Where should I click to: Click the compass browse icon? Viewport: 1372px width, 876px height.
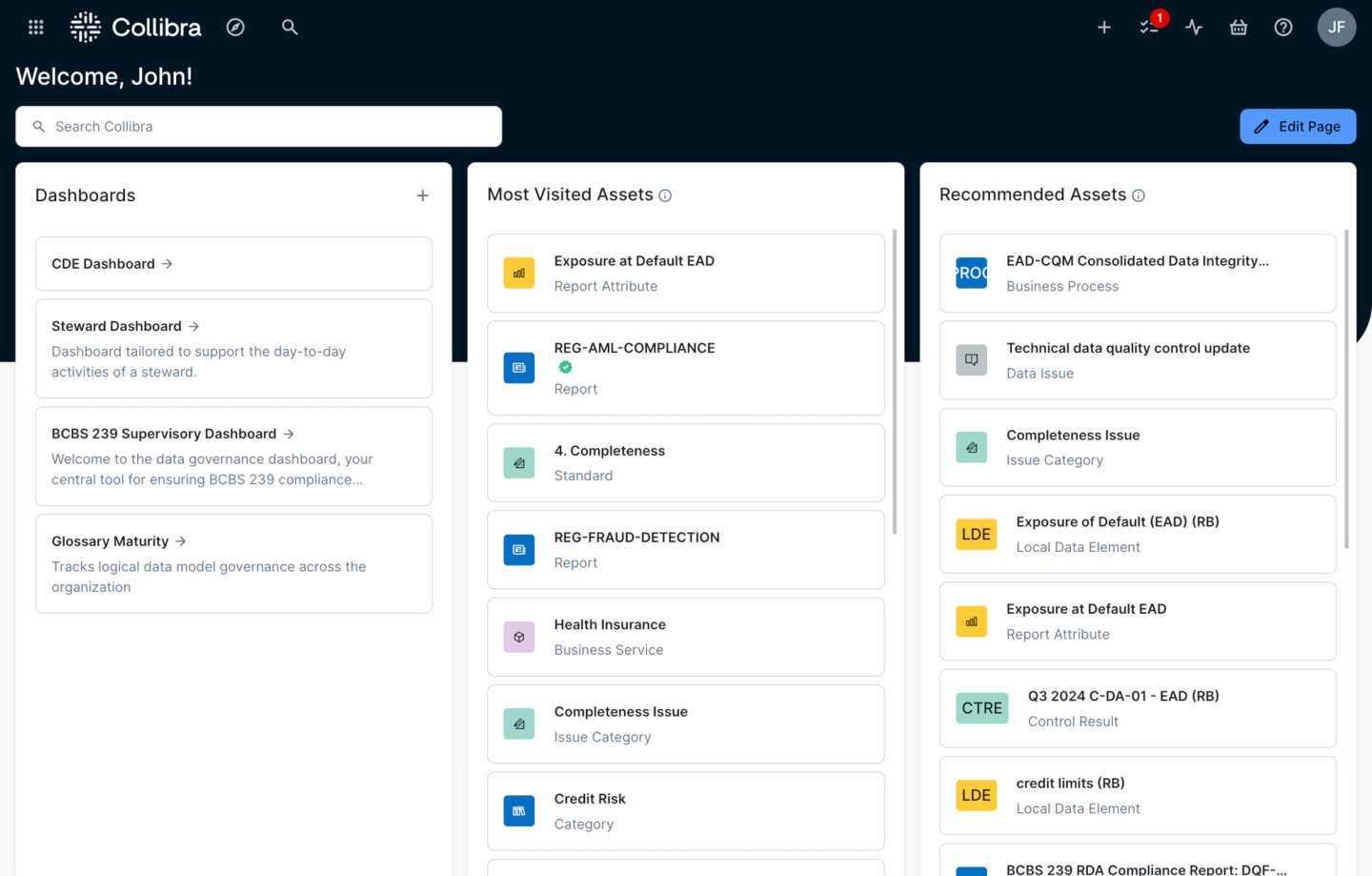(235, 28)
